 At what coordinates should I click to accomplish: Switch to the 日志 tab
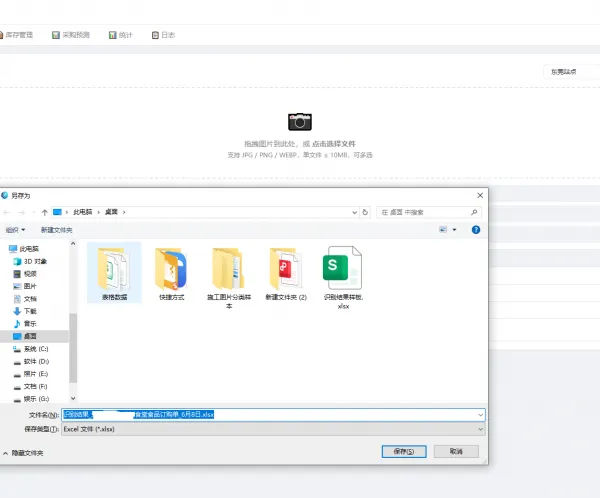(x=163, y=35)
